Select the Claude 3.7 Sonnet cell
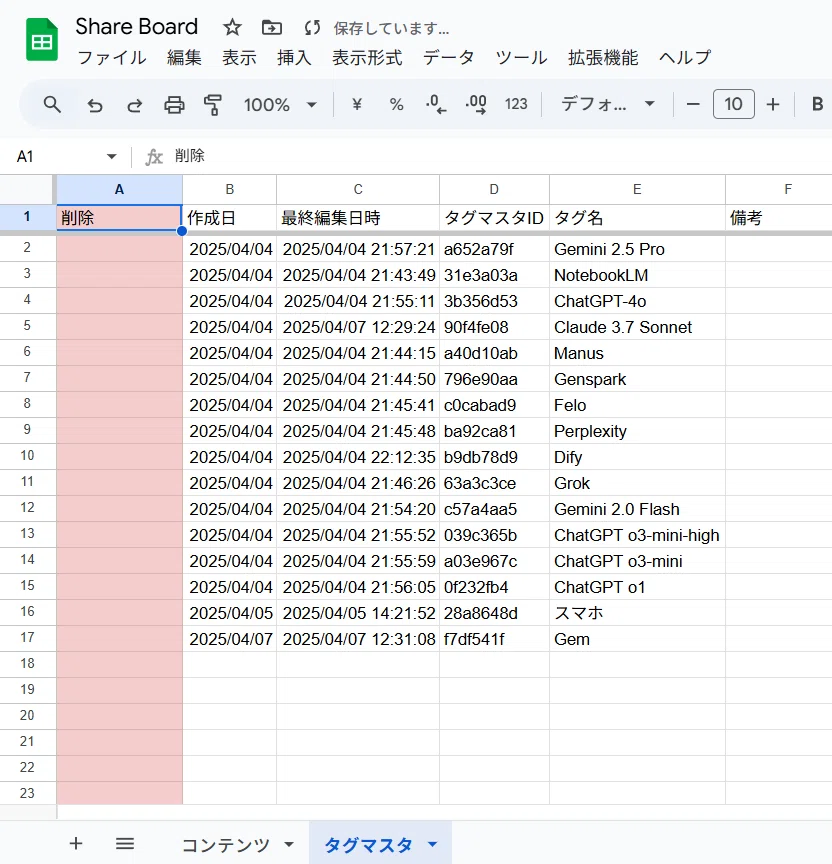 coord(637,327)
